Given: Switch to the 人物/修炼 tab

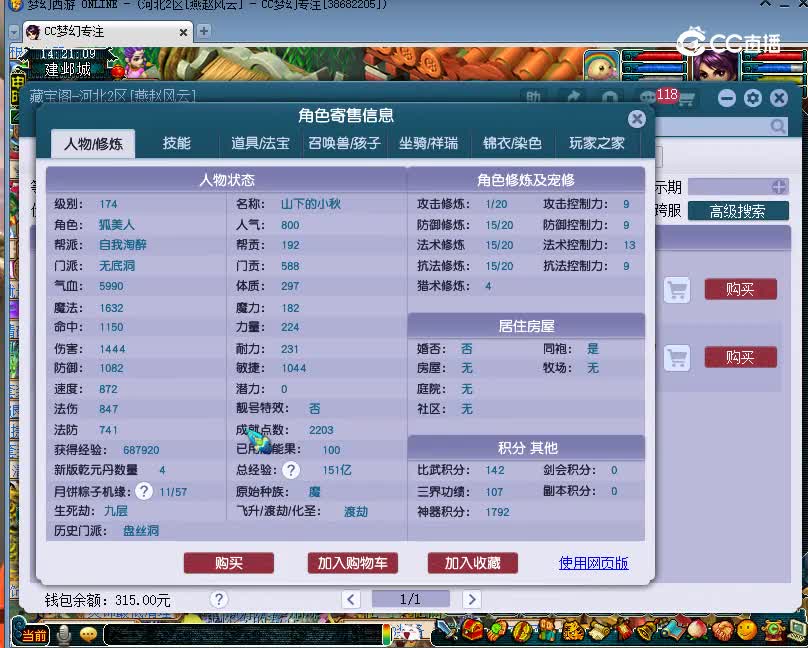Looking at the screenshot, I should tap(93, 144).
